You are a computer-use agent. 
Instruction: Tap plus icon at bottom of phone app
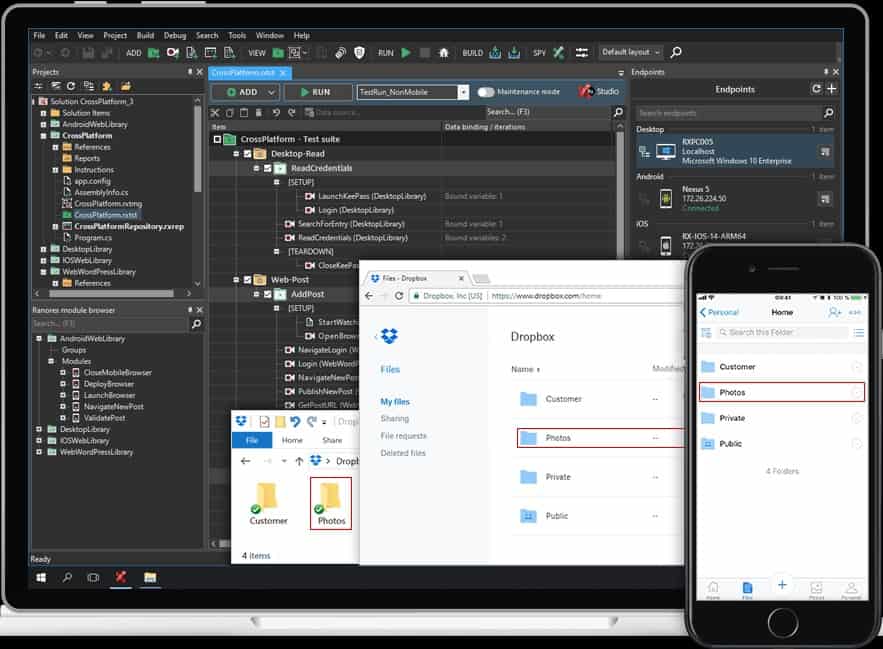tap(782, 585)
